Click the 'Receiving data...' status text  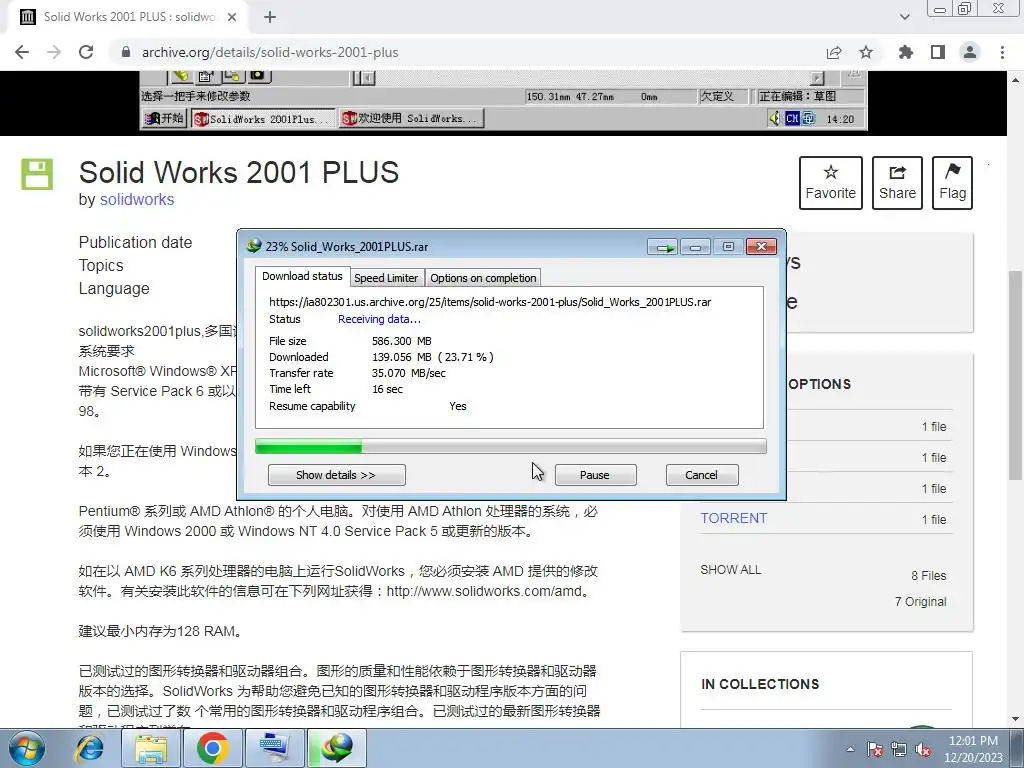[x=379, y=319]
